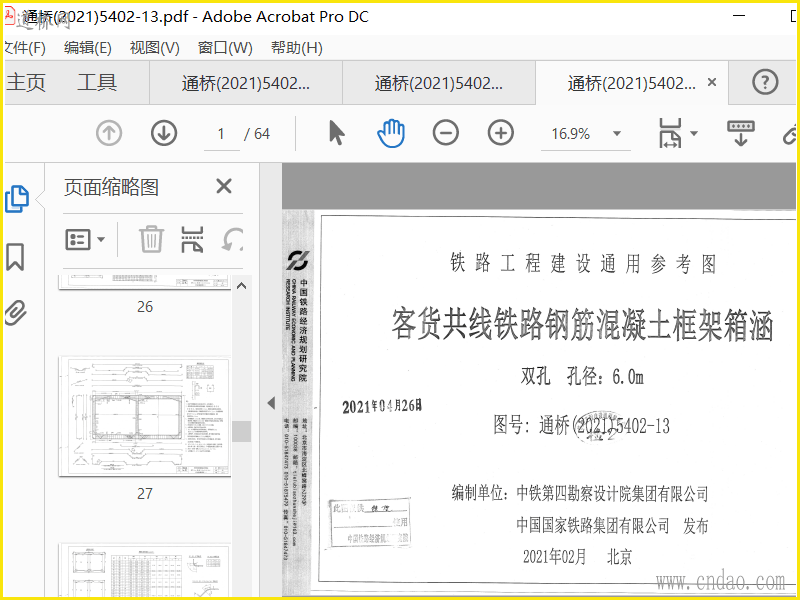The width and height of the screenshot is (800, 600).
Task: Click document title 客货共线铁路钢筋混凝土框架箱涵
Action: [583, 324]
